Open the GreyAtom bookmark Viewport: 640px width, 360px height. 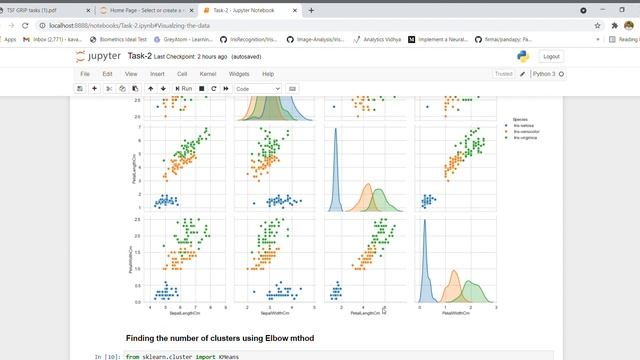coord(183,40)
